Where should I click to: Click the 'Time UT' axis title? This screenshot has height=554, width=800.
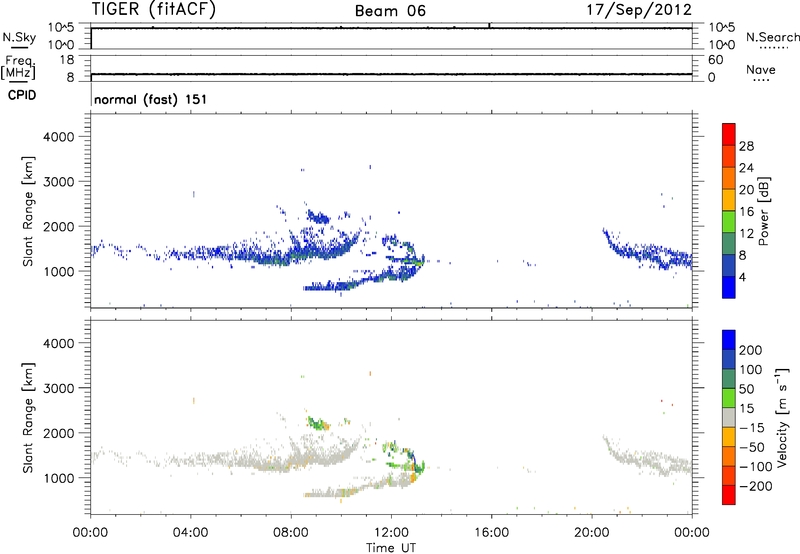(x=391, y=548)
